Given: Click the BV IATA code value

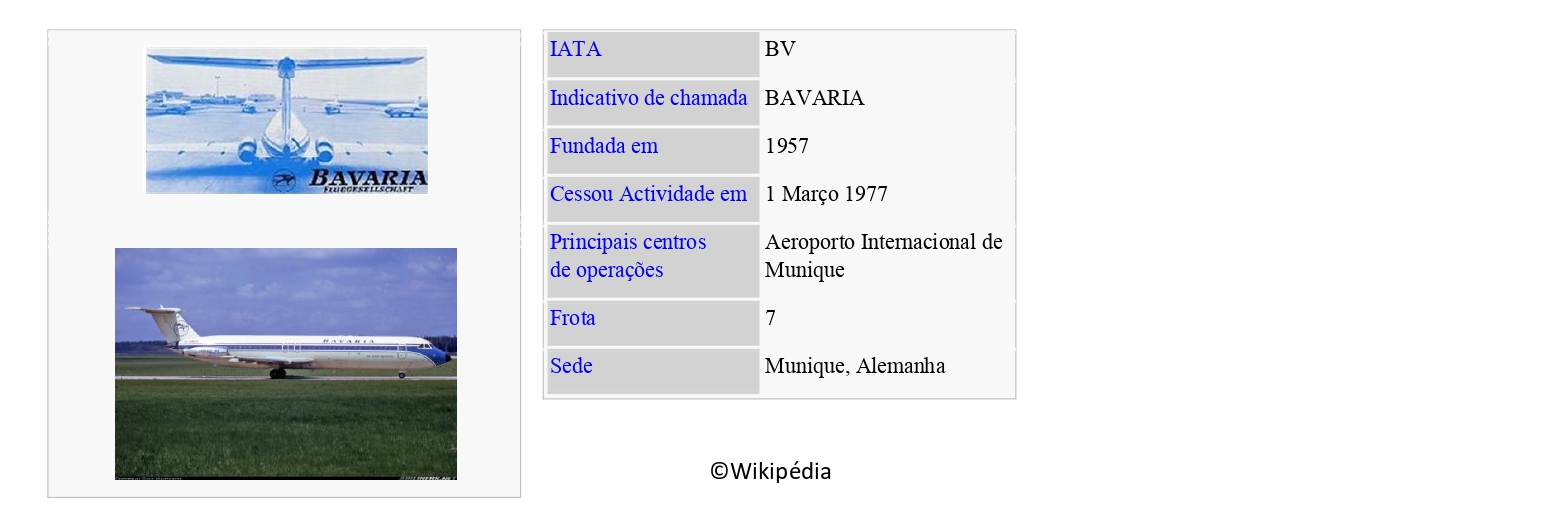Looking at the screenshot, I should [780, 49].
